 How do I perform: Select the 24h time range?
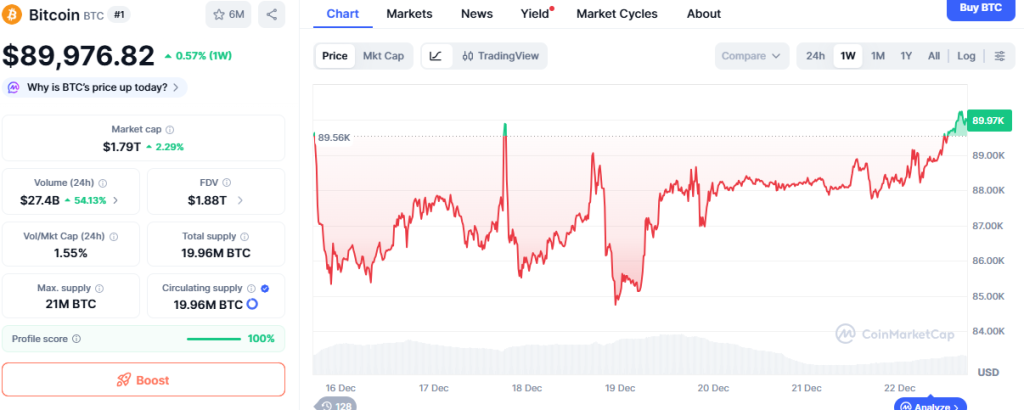[x=816, y=56]
